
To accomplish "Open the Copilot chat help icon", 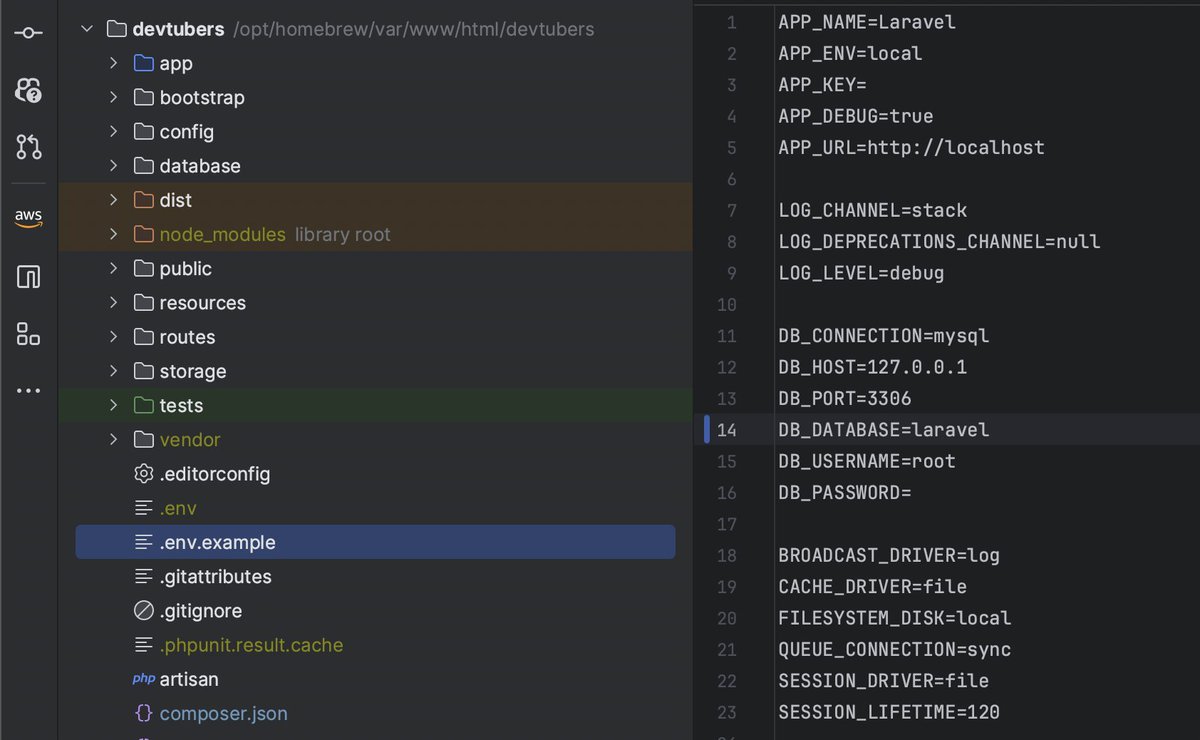I will pos(29,90).
